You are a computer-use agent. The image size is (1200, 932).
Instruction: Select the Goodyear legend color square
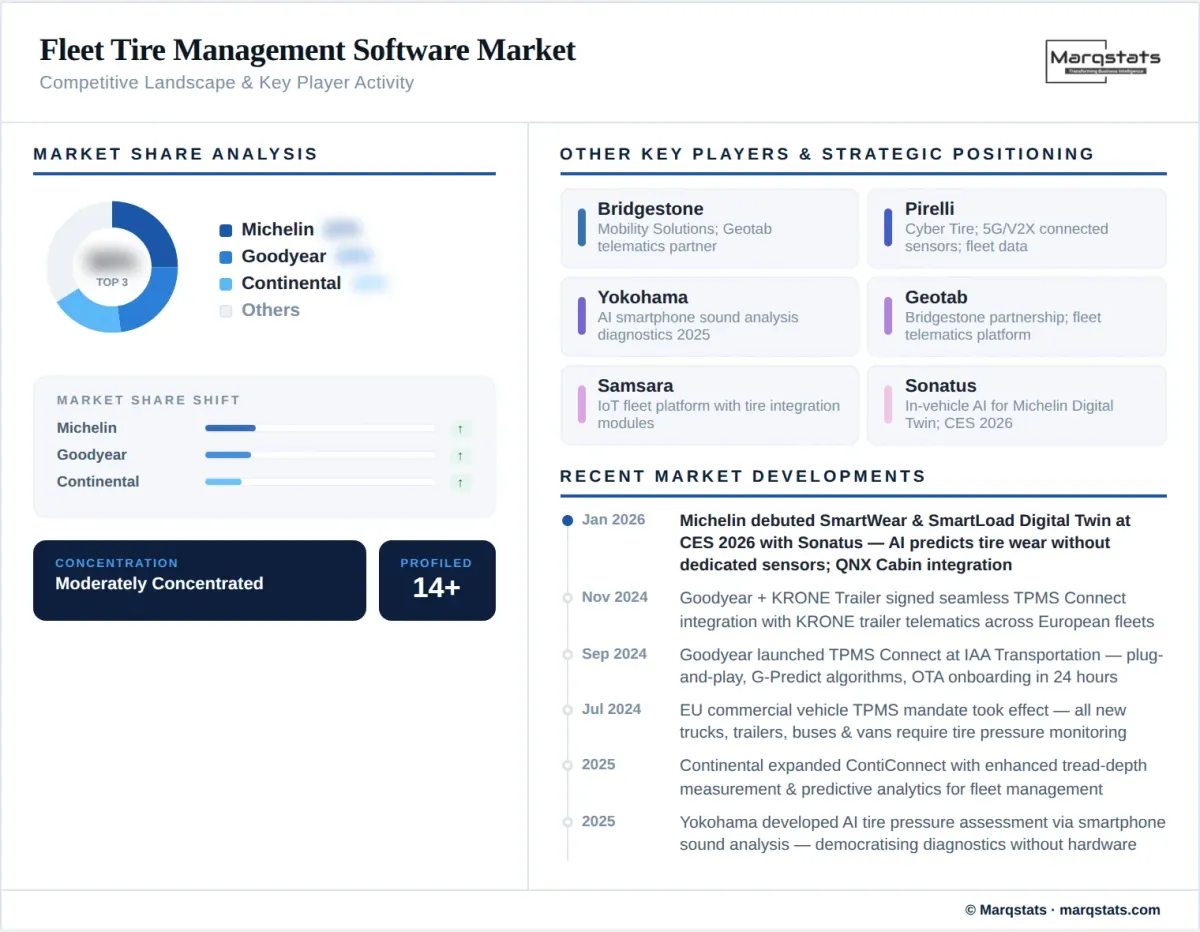coord(225,256)
